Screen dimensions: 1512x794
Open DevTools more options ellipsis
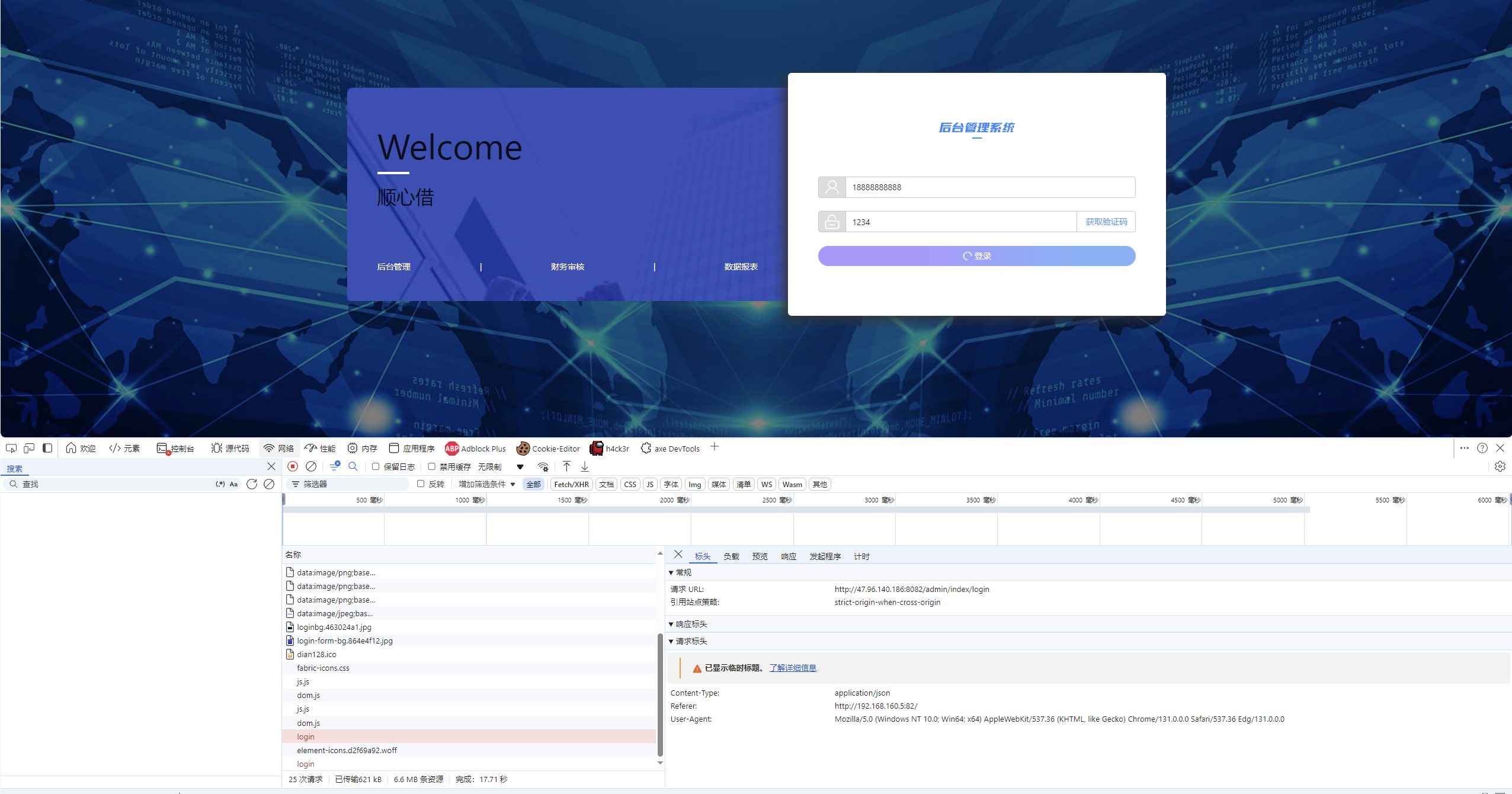[x=1464, y=448]
